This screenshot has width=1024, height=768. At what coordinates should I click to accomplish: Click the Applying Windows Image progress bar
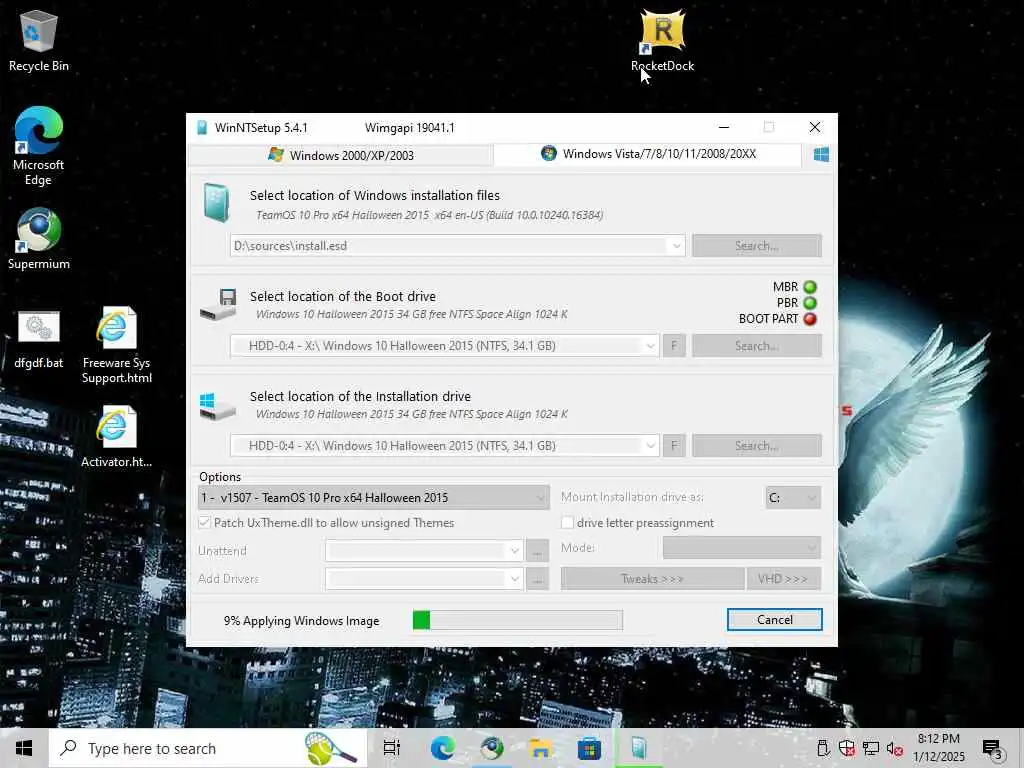click(x=518, y=620)
